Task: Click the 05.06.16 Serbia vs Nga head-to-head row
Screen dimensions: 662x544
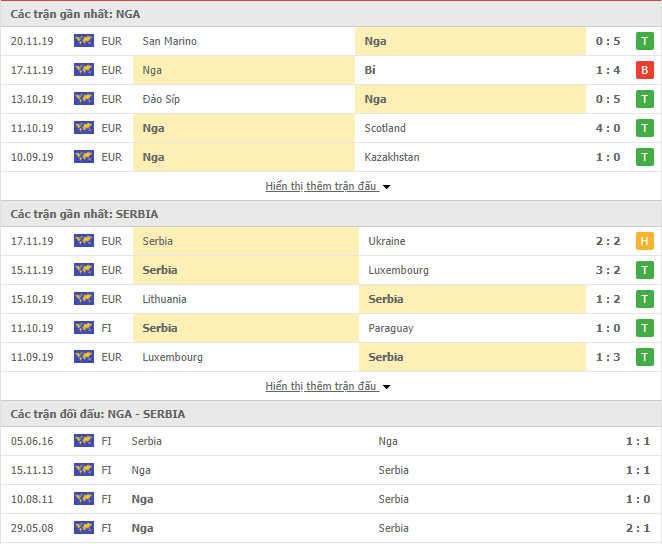Action: (330, 441)
